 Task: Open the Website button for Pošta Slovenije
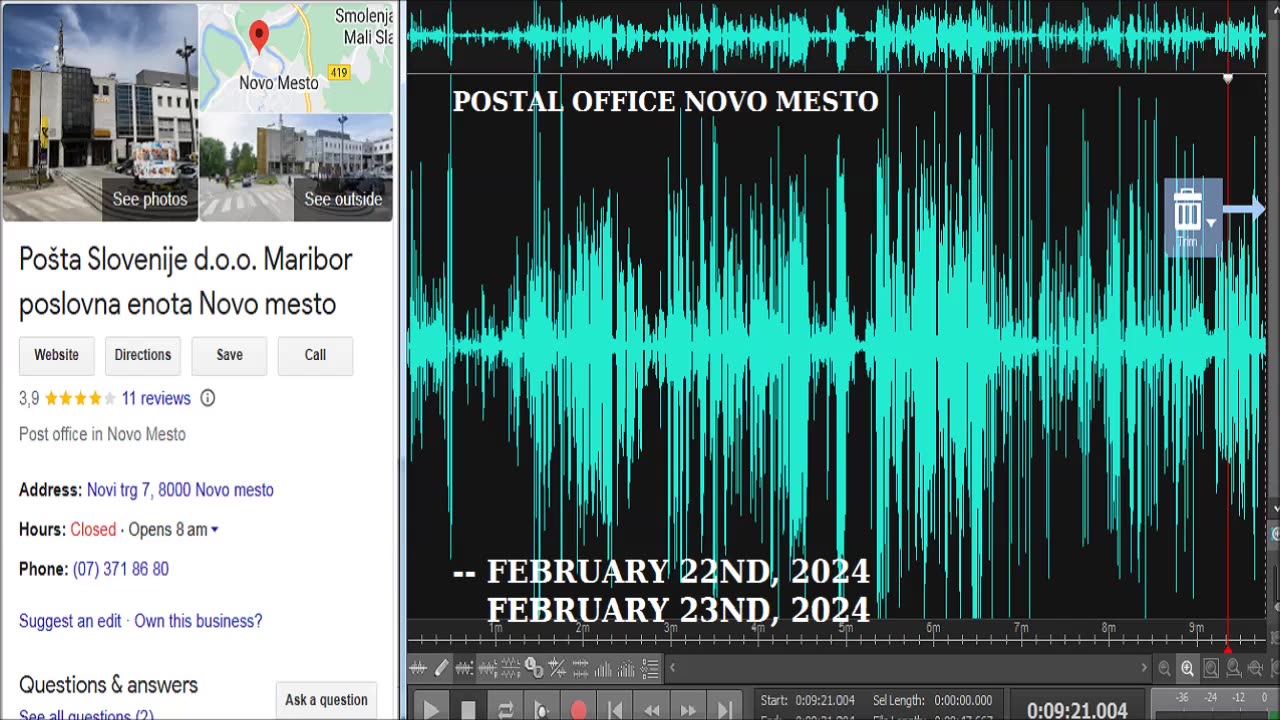(x=57, y=355)
